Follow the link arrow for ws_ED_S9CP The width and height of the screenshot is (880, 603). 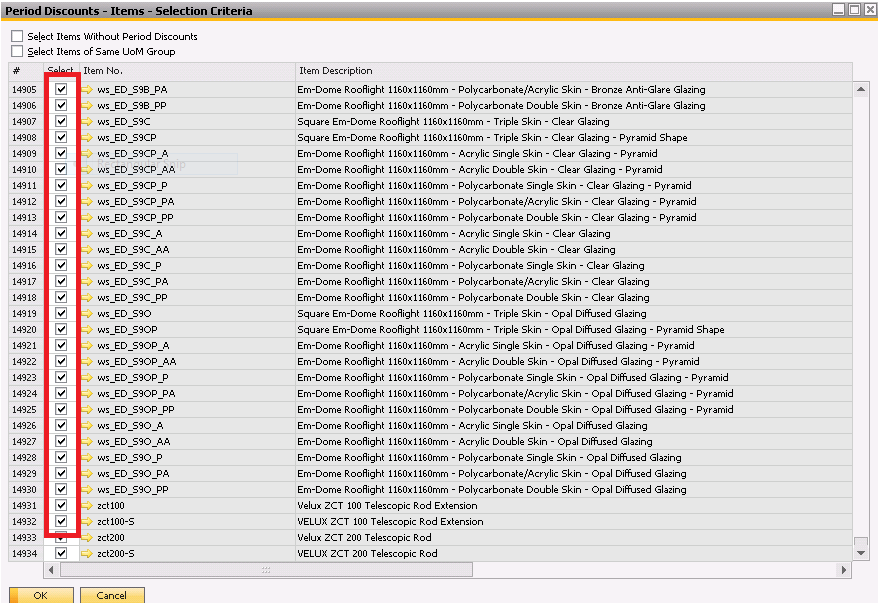click(87, 138)
